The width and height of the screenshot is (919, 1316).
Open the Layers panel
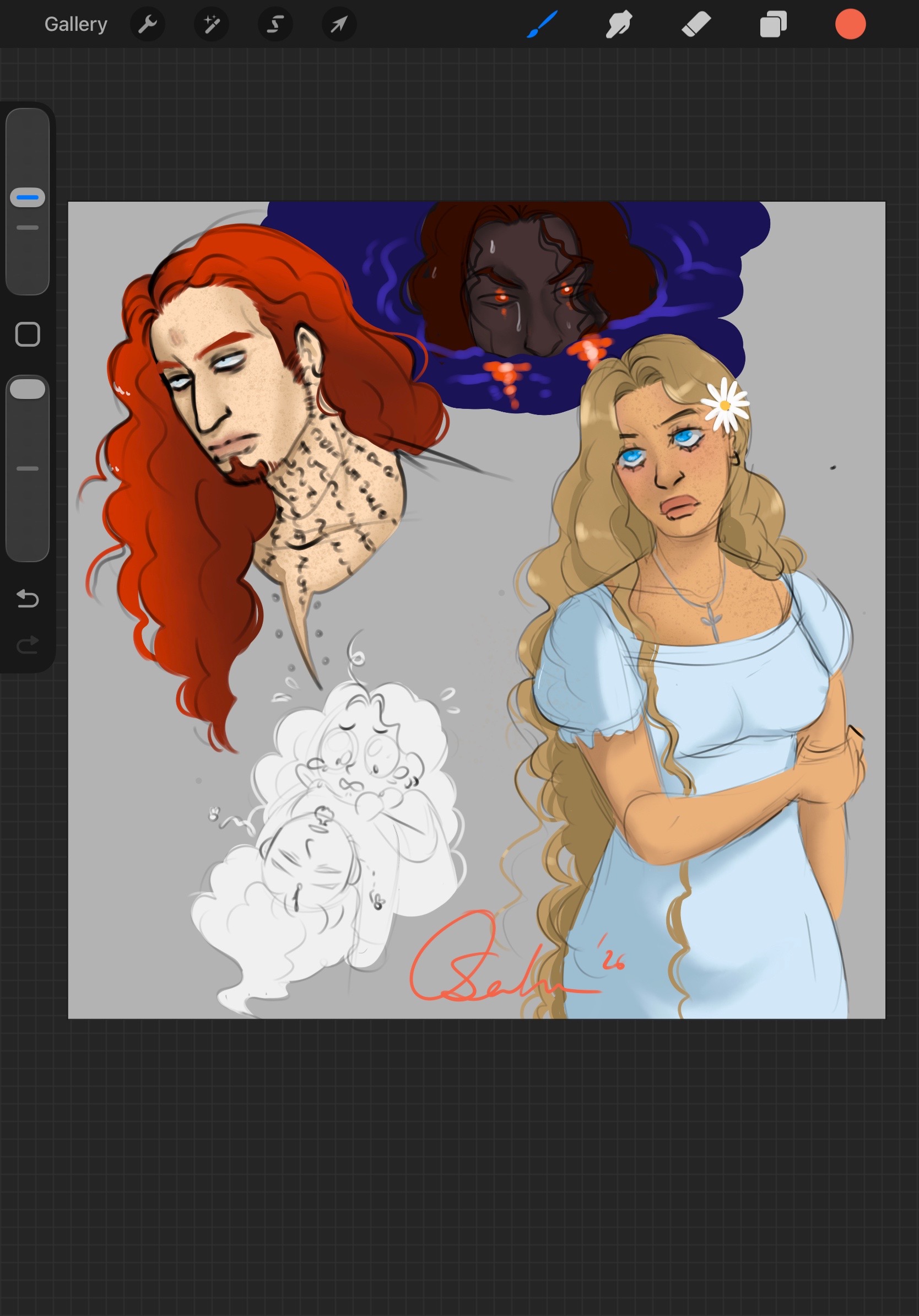coord(773,25)
